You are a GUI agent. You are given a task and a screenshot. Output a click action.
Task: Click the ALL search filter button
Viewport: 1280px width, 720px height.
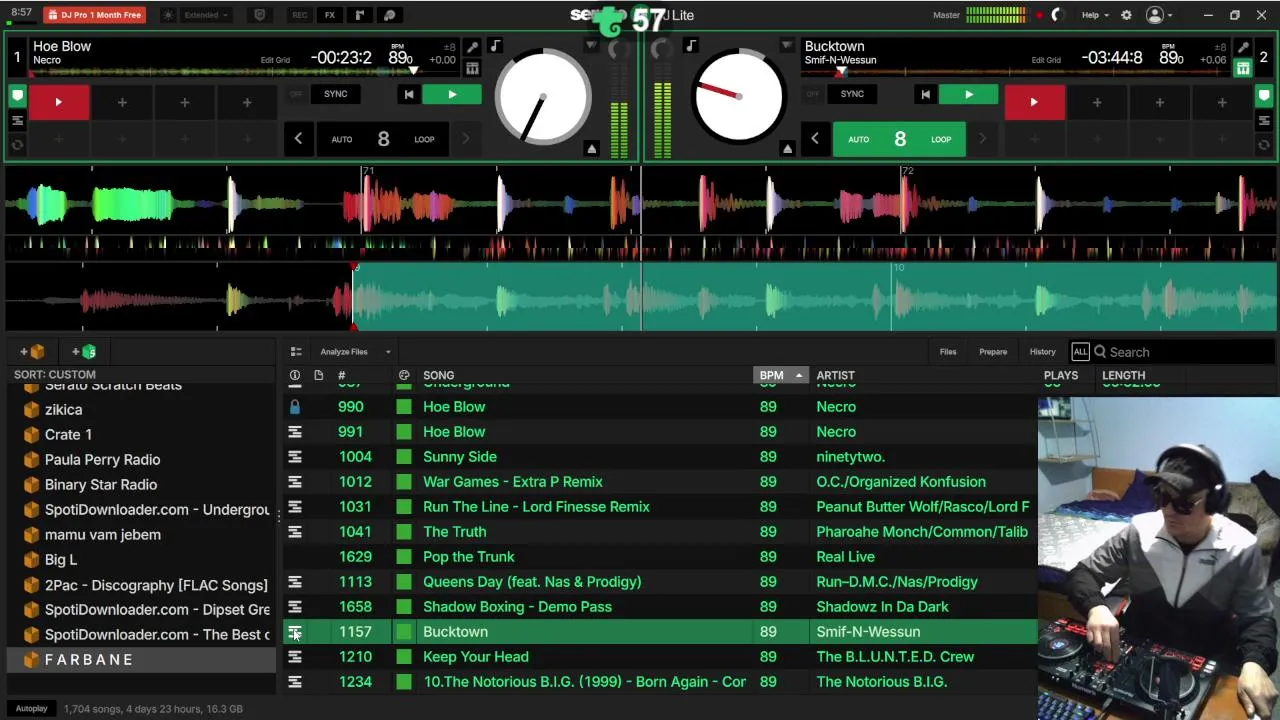[1080, 352]
